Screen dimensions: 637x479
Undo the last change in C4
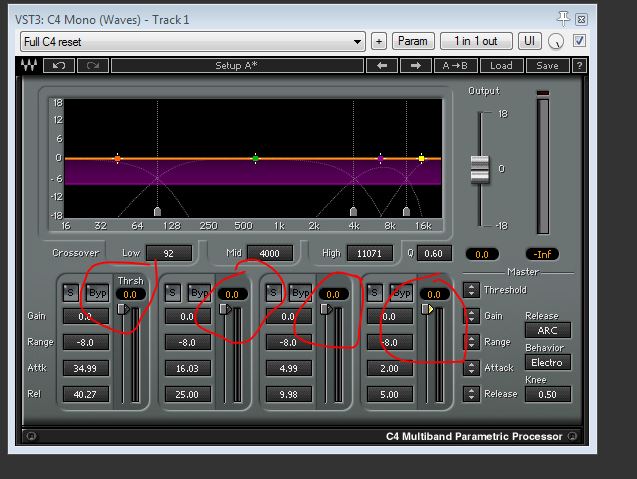[59, 65]
